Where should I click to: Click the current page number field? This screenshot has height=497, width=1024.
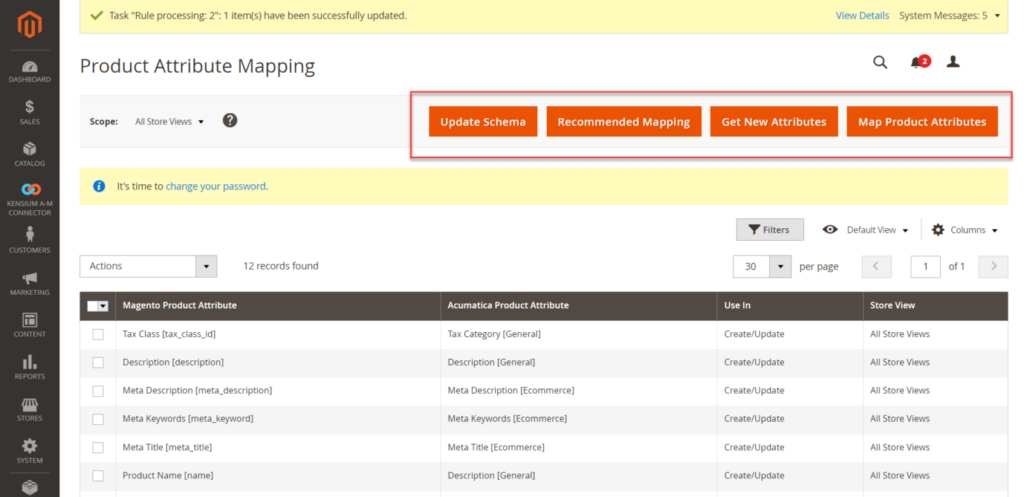(x=925, y=266)
